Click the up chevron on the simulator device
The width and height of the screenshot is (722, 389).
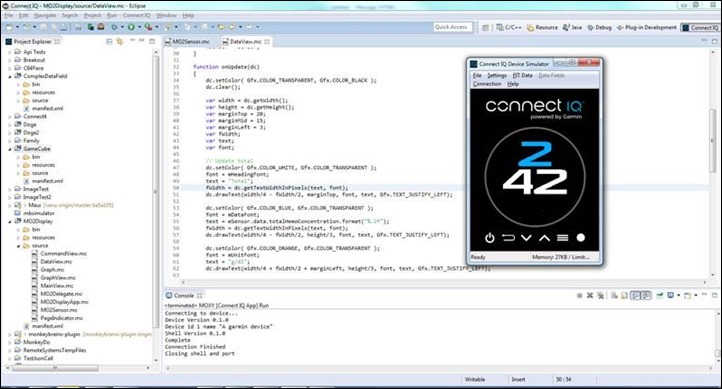click(544, 238)
